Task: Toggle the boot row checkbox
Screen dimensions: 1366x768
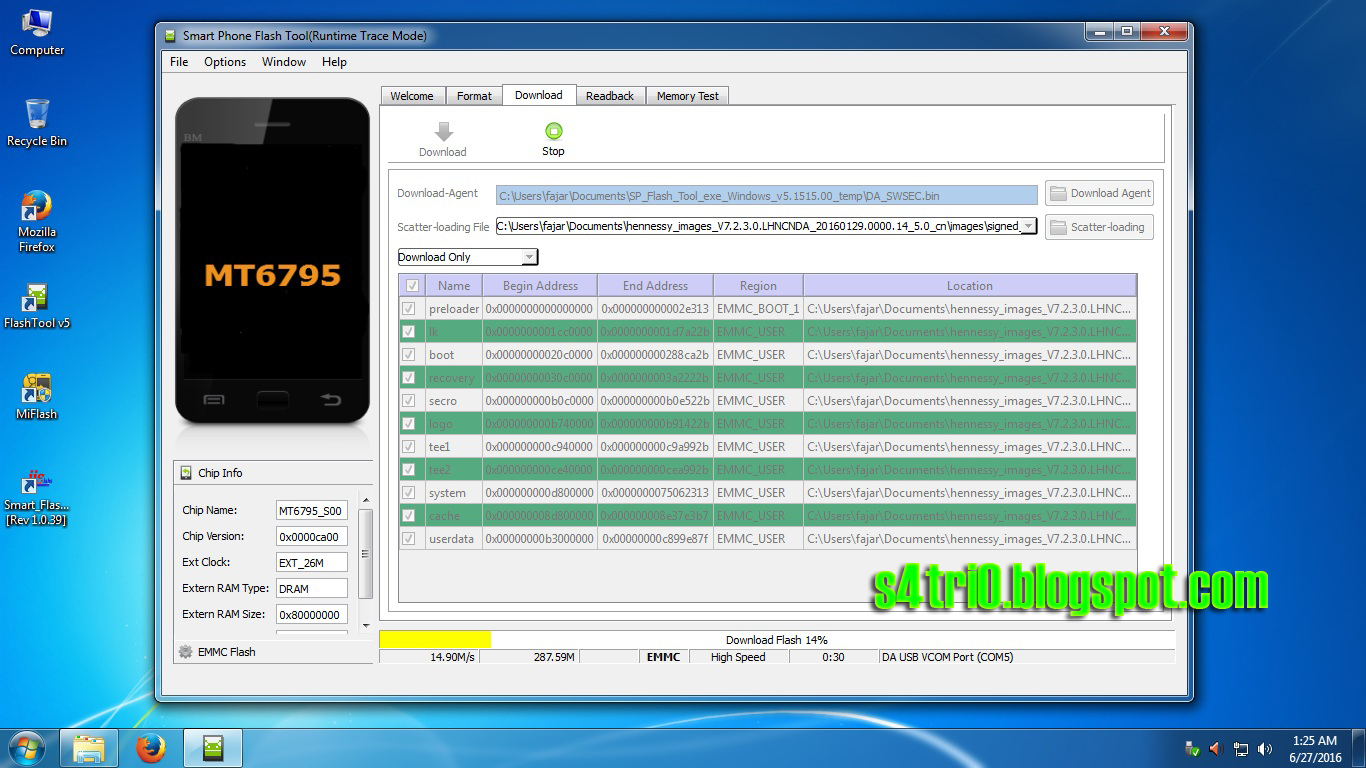Action: tap(409, 355)
